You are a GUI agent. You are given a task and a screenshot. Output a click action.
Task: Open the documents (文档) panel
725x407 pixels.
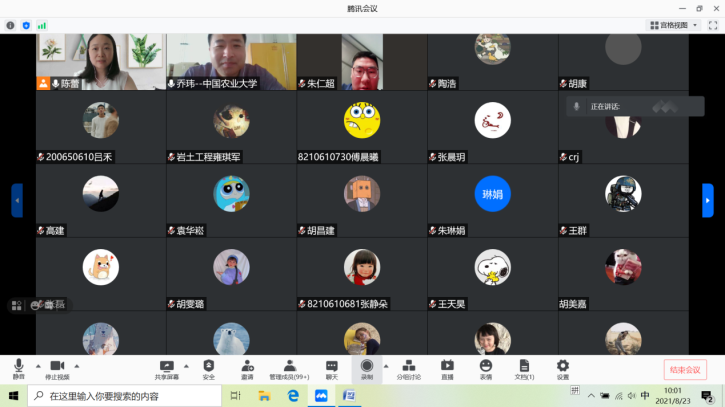point(524,368)
